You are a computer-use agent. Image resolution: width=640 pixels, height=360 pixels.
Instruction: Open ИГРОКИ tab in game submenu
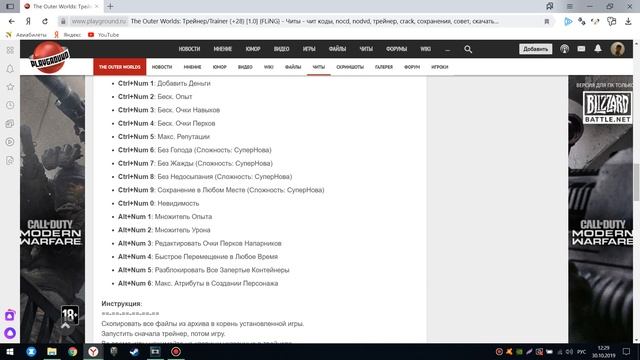(440, 67)
